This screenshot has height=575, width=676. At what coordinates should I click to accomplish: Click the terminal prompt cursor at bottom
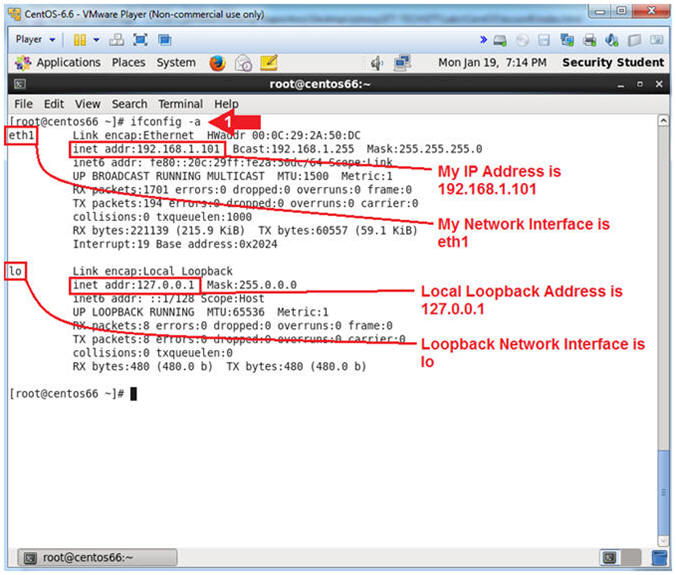click(134, 394)
